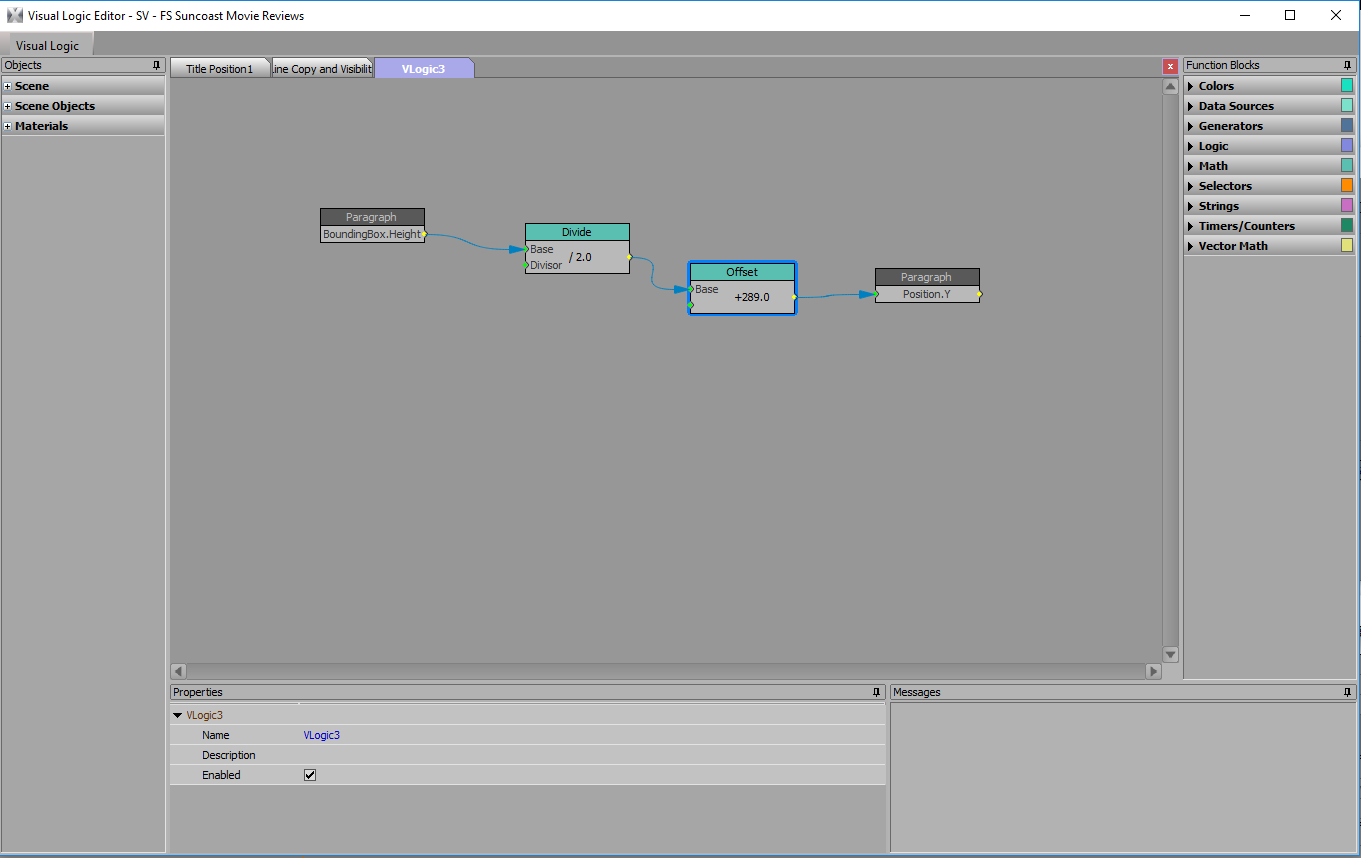Expand the Strings category
The height and width of the screenshot is (858, 1361).
pyautogui.click(x=1191, y=206)
